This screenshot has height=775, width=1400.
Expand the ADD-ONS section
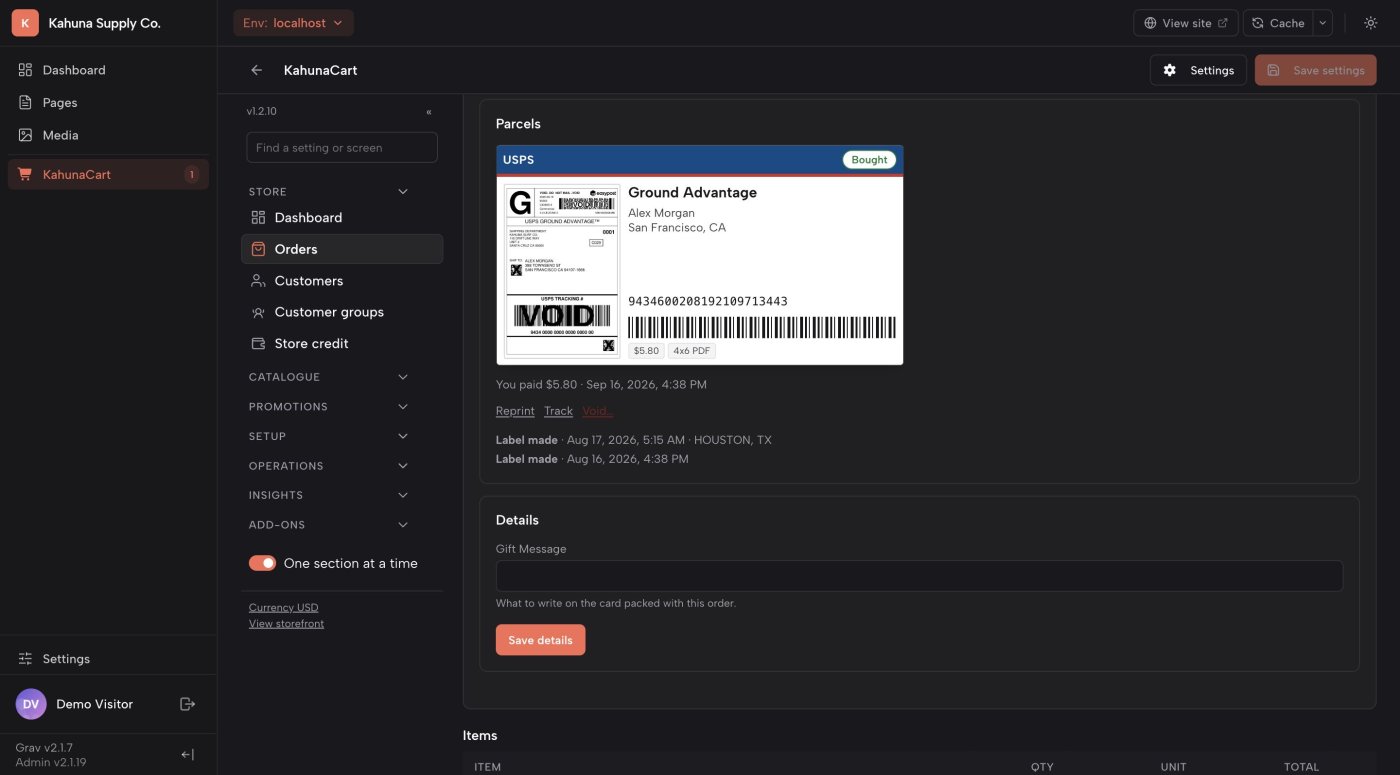click(403, 525)
